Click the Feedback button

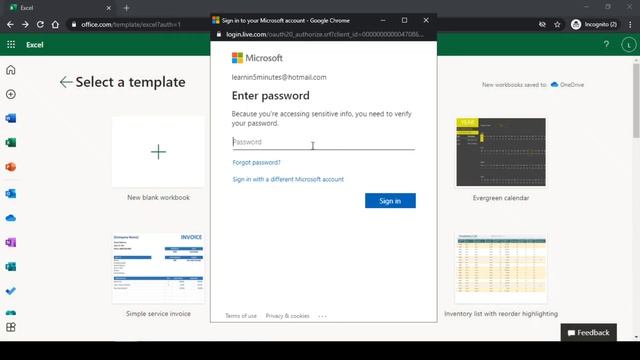tap(589, 333)
